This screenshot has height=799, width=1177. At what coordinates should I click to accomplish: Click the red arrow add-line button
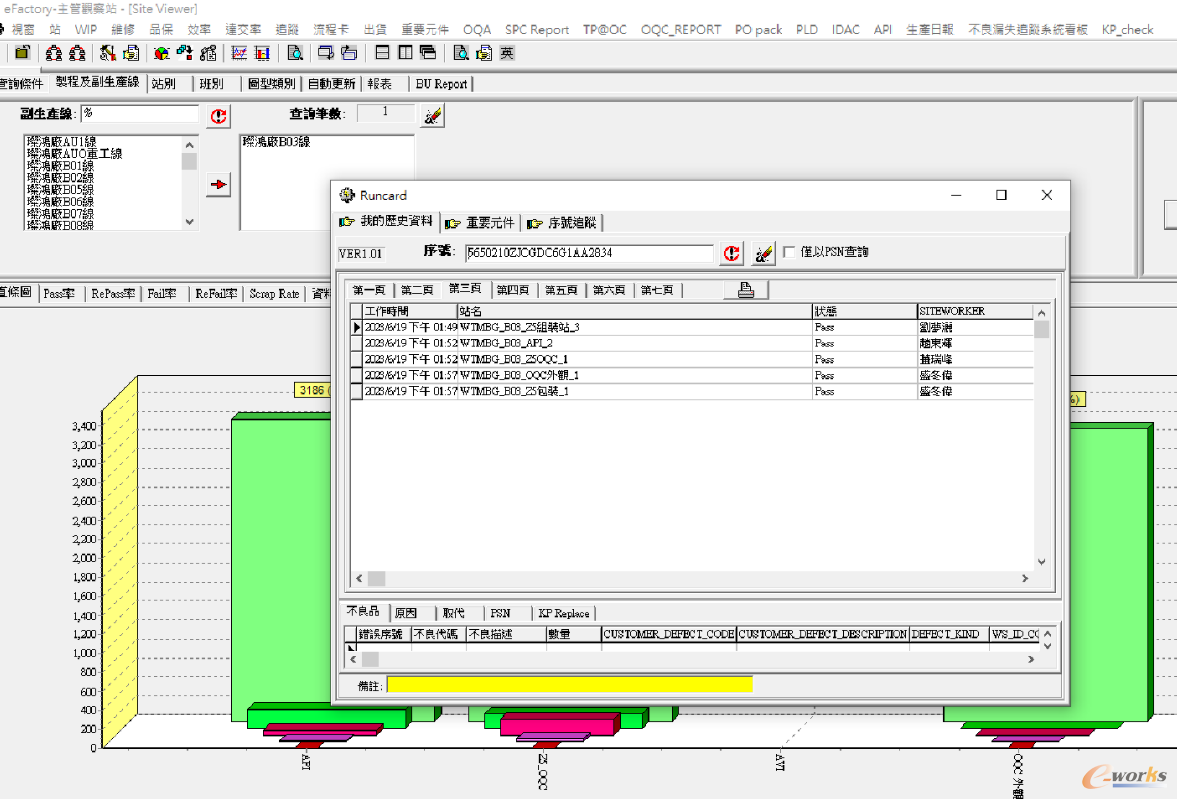[218, 185]
